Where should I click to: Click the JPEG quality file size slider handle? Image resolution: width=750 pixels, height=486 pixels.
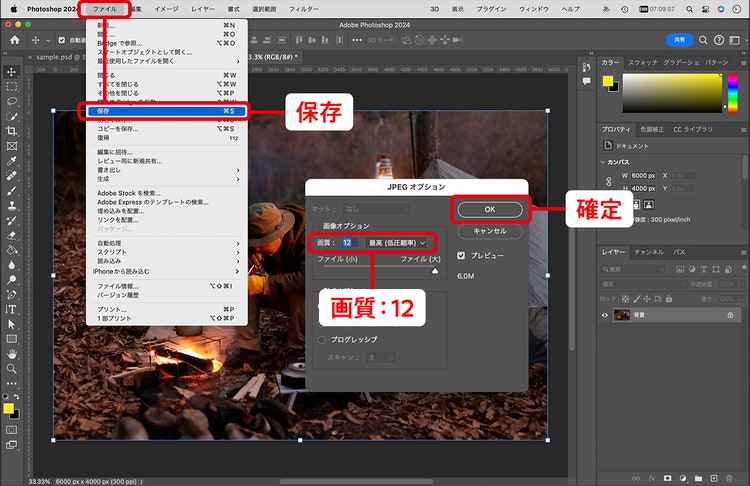[434, 271]
